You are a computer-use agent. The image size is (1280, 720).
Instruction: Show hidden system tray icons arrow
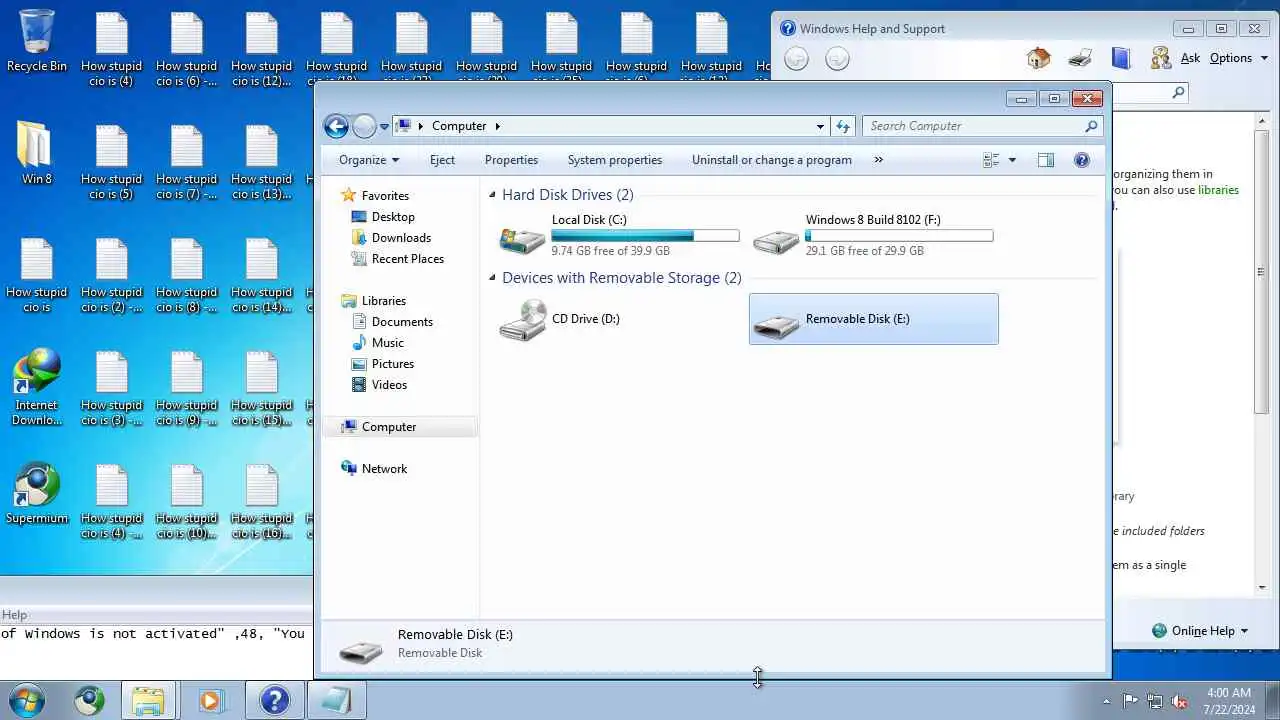(1106, 701)
